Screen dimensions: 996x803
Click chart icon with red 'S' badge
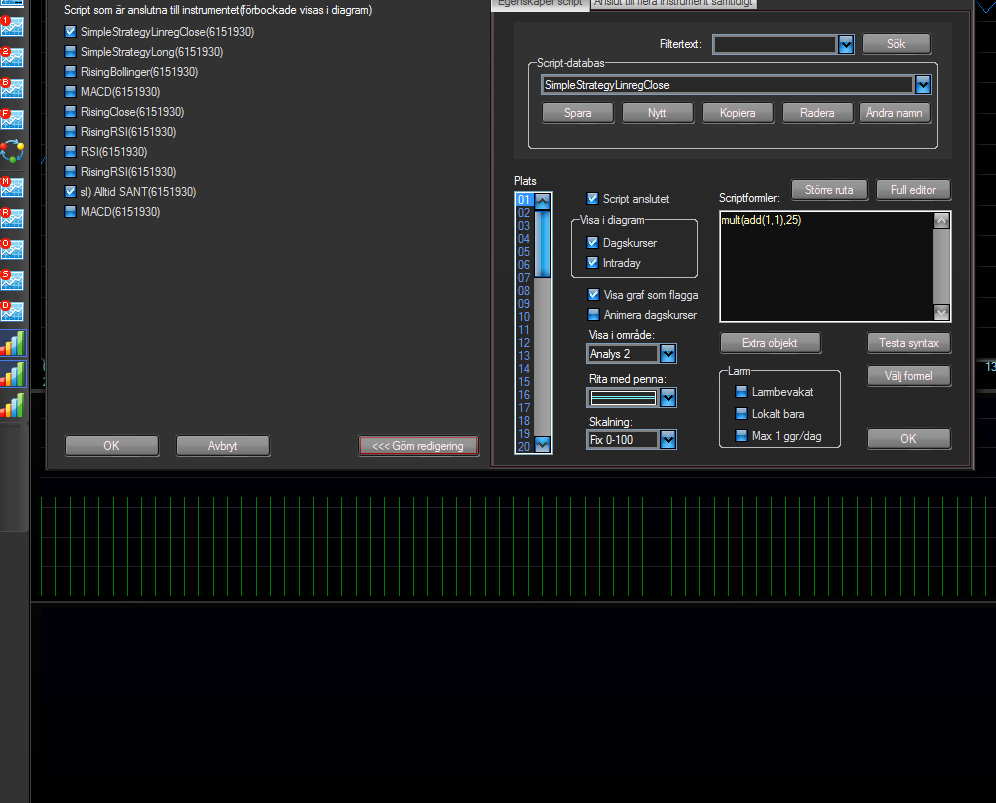pyautogui.click(x=12, y=280)
